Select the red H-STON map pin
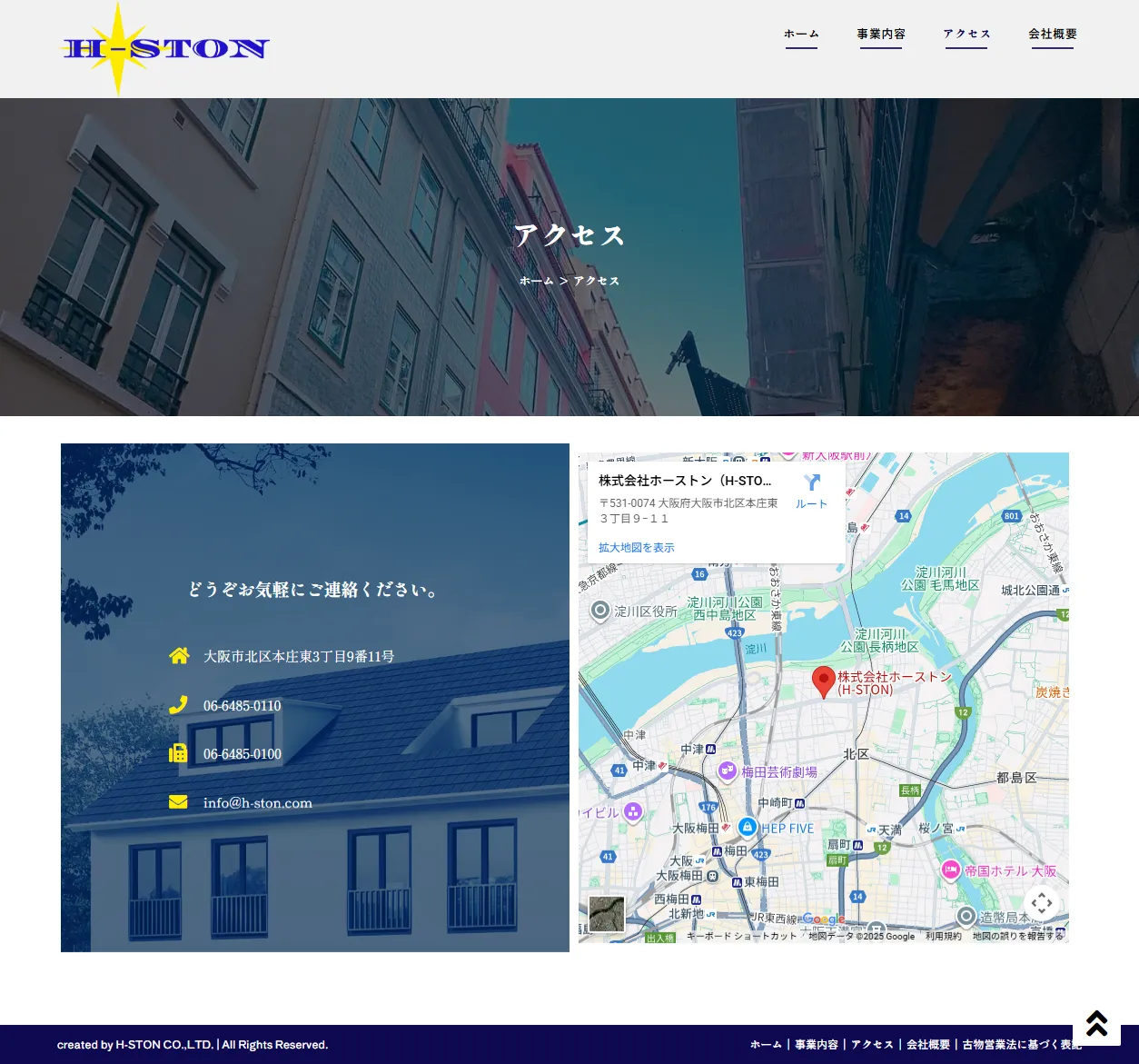 coord(823,681)
